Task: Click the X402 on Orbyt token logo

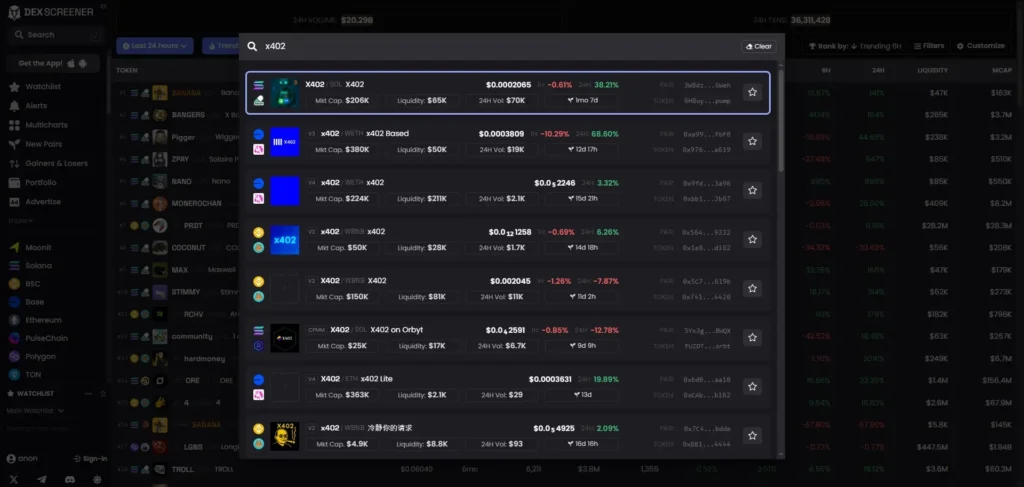Action: (285, 338)
